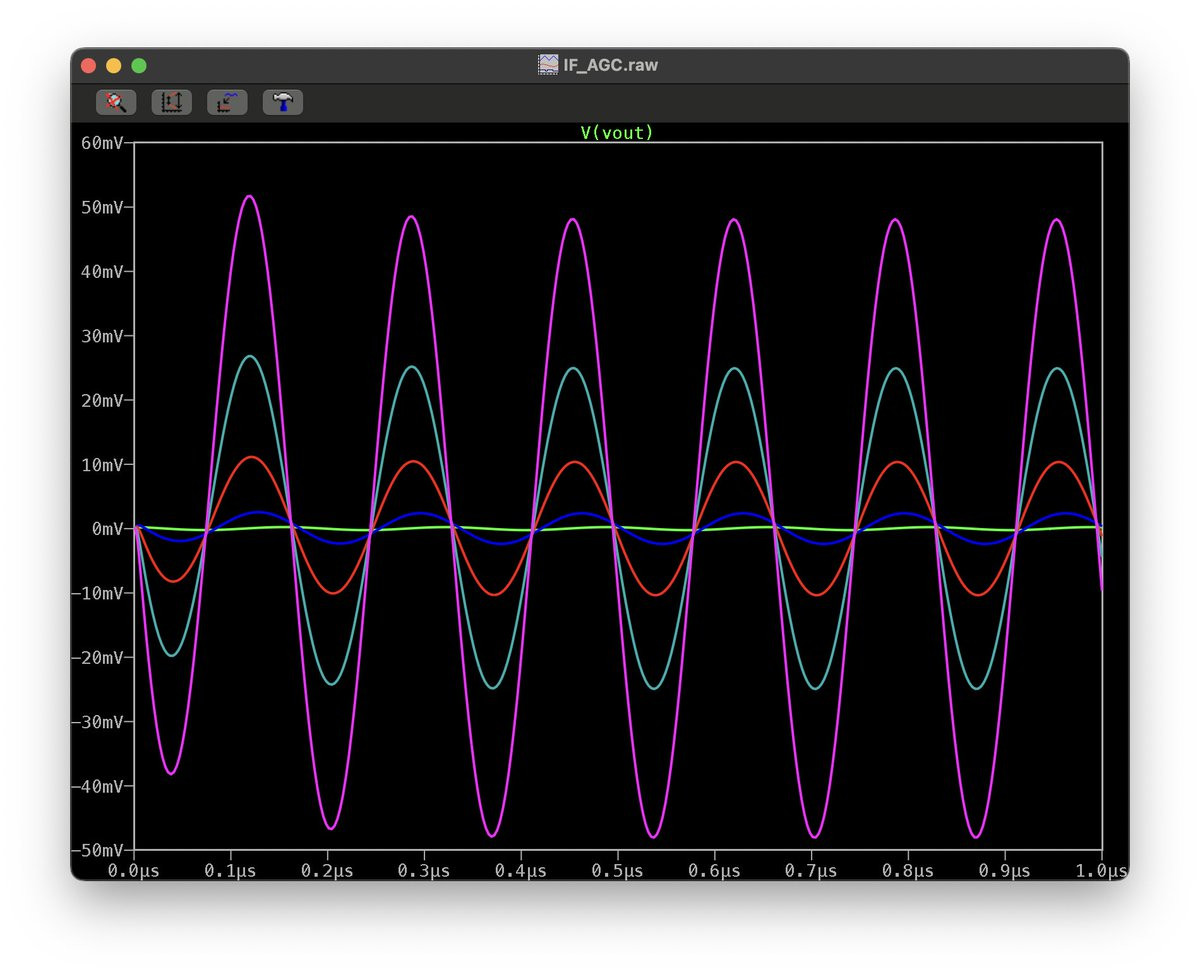The width and height of the screenshot is (1200, 974).
Task: Click the red trace's first positive peak
Action: pyautogui.click(x=250, y=457)
